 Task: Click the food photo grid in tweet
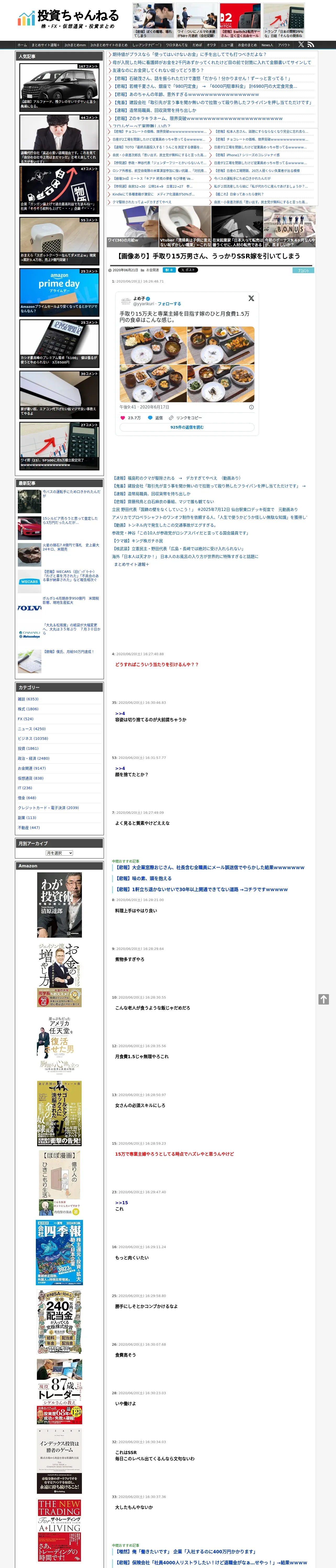coord(187,364)
